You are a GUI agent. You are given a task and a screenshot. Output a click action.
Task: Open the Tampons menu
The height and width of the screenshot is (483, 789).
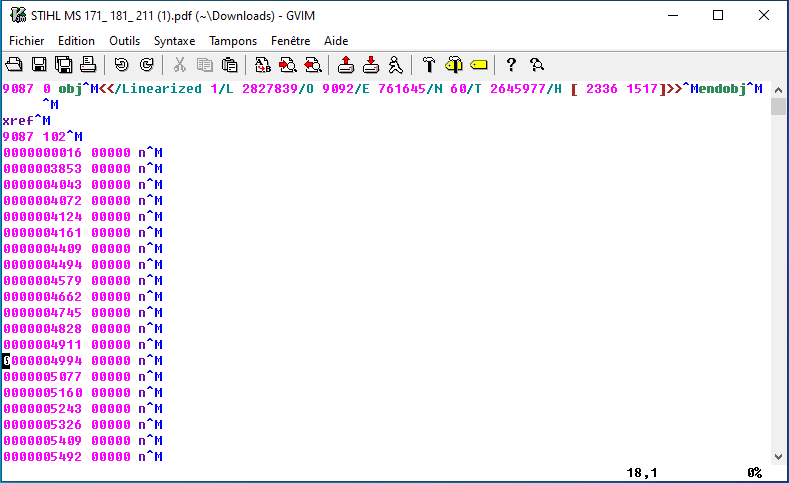[x=233, y=41]
